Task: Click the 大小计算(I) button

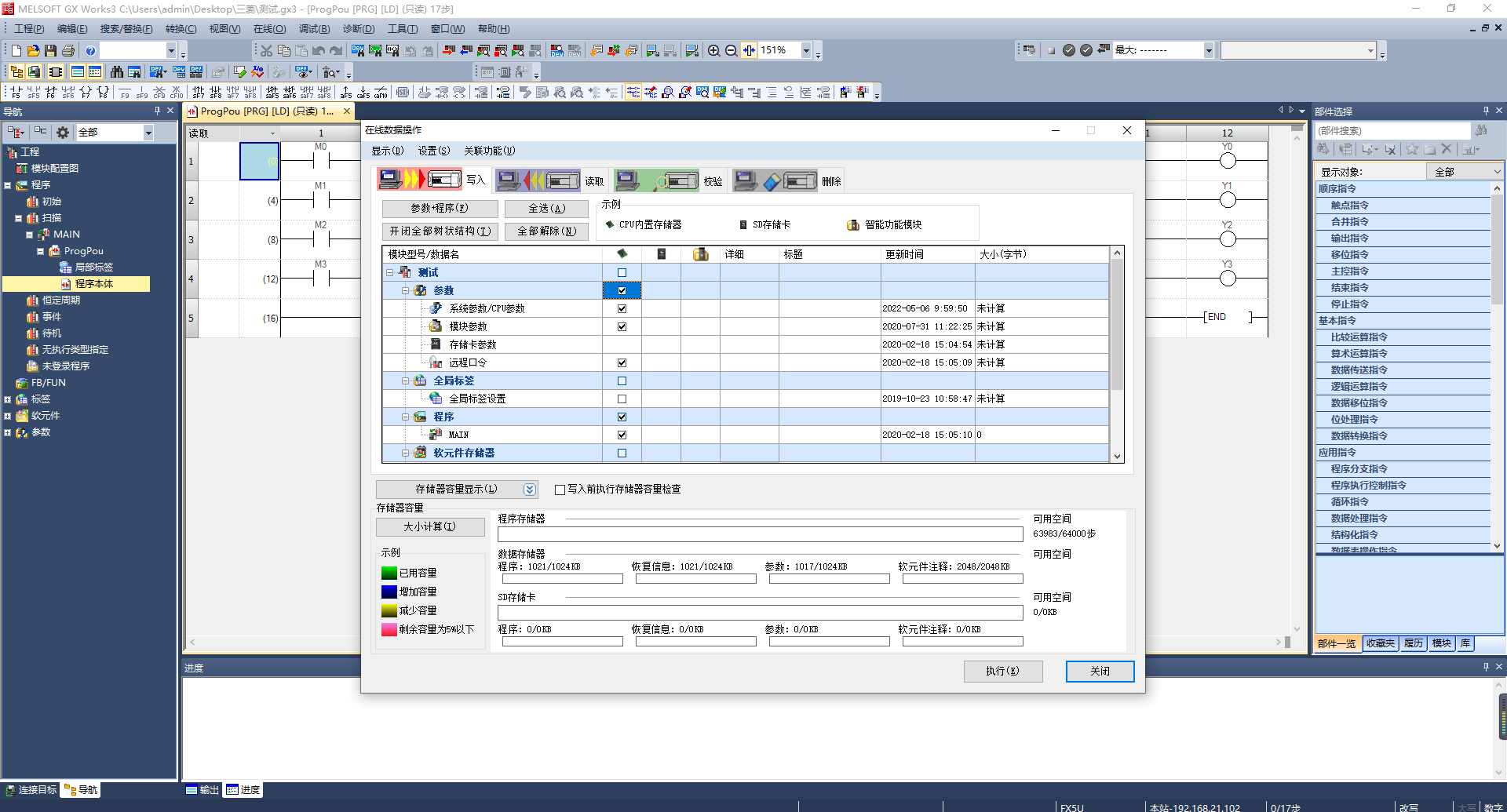Action: point(430,527)
